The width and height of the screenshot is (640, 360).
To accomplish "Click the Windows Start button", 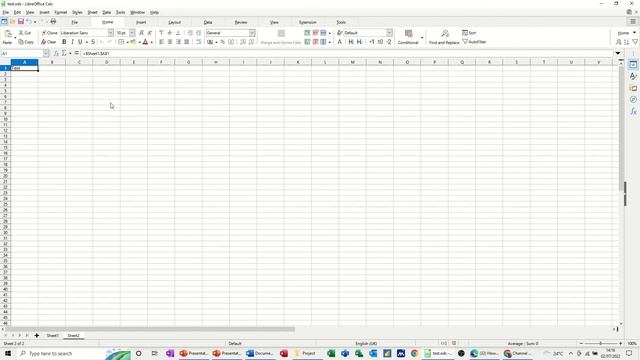I will click(7, 353).
